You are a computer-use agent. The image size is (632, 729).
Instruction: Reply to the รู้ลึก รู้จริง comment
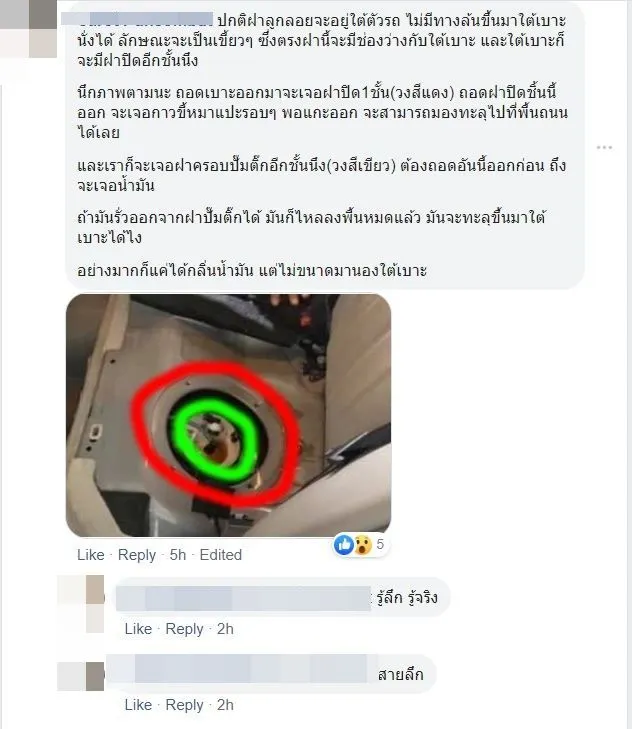click(185, 629)
